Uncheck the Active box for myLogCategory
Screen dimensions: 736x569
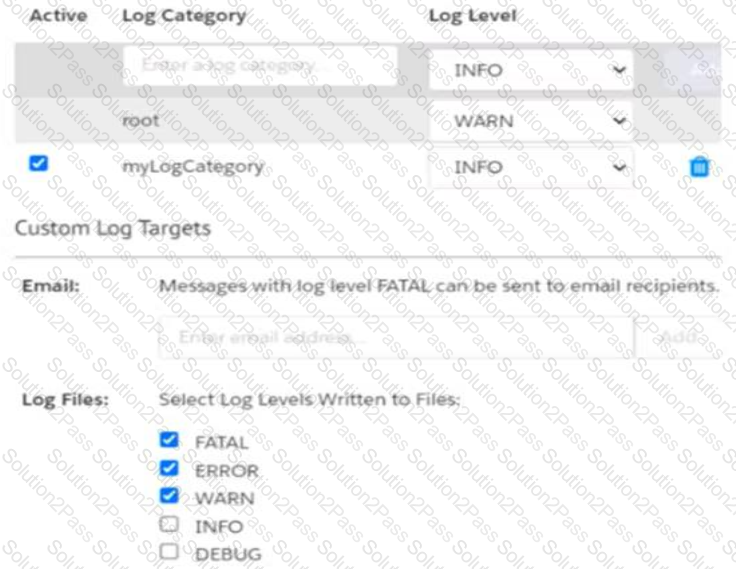[x=38, y=163]
